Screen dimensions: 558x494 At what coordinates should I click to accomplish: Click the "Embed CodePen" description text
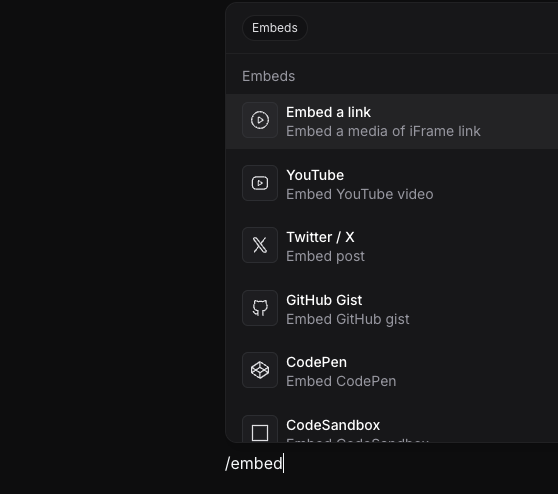point(341,381)
